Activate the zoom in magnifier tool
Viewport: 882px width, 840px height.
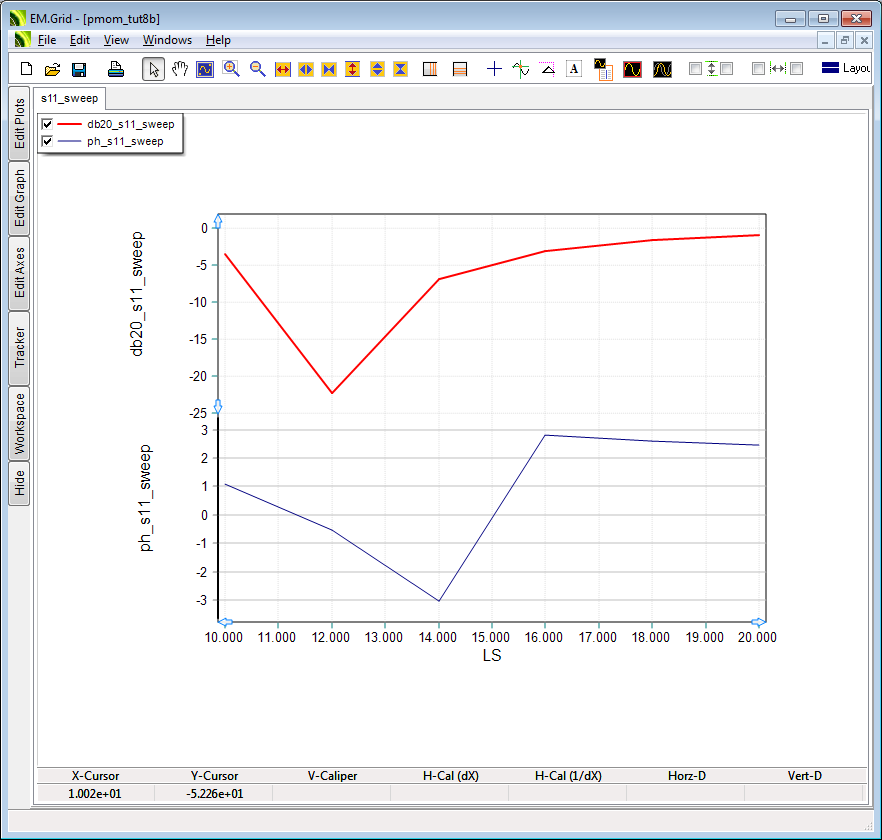(231, 69)
